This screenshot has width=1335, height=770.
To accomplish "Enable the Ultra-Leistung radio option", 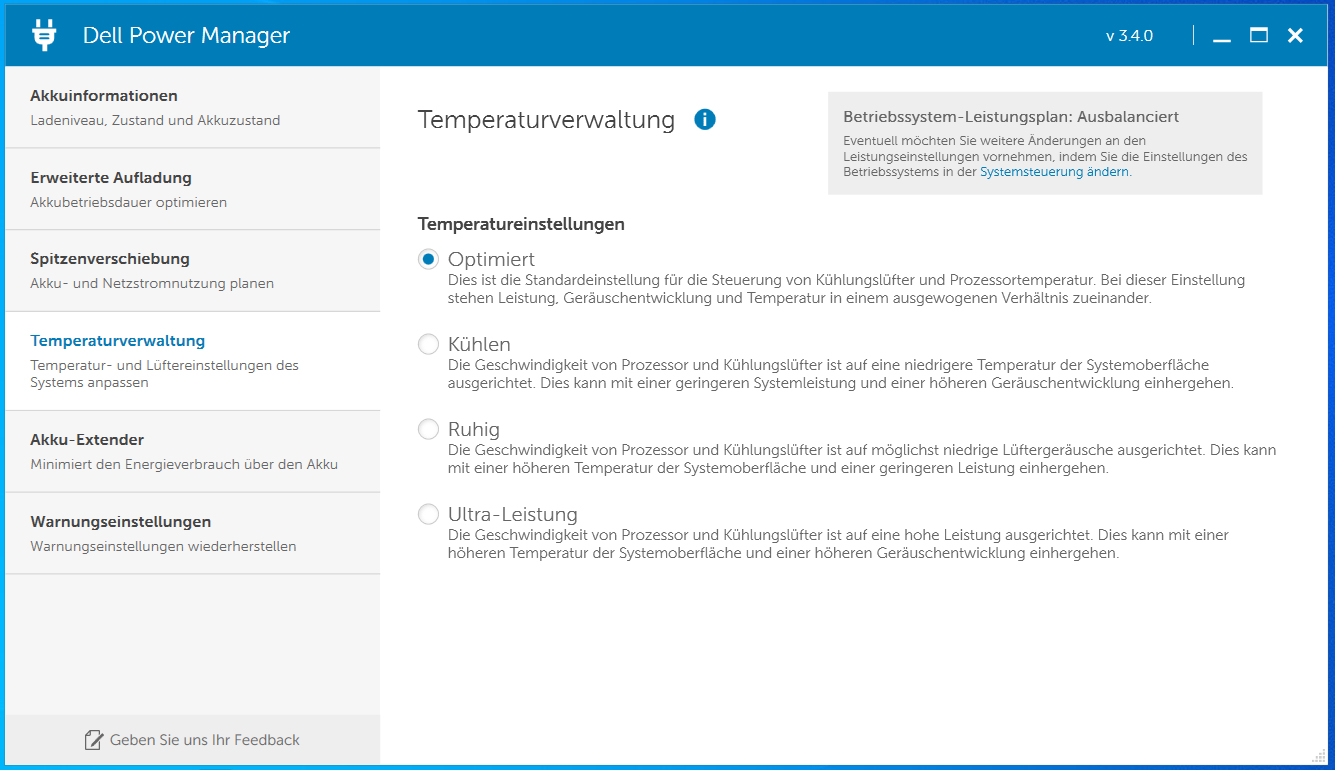I will tap(429, 515).
